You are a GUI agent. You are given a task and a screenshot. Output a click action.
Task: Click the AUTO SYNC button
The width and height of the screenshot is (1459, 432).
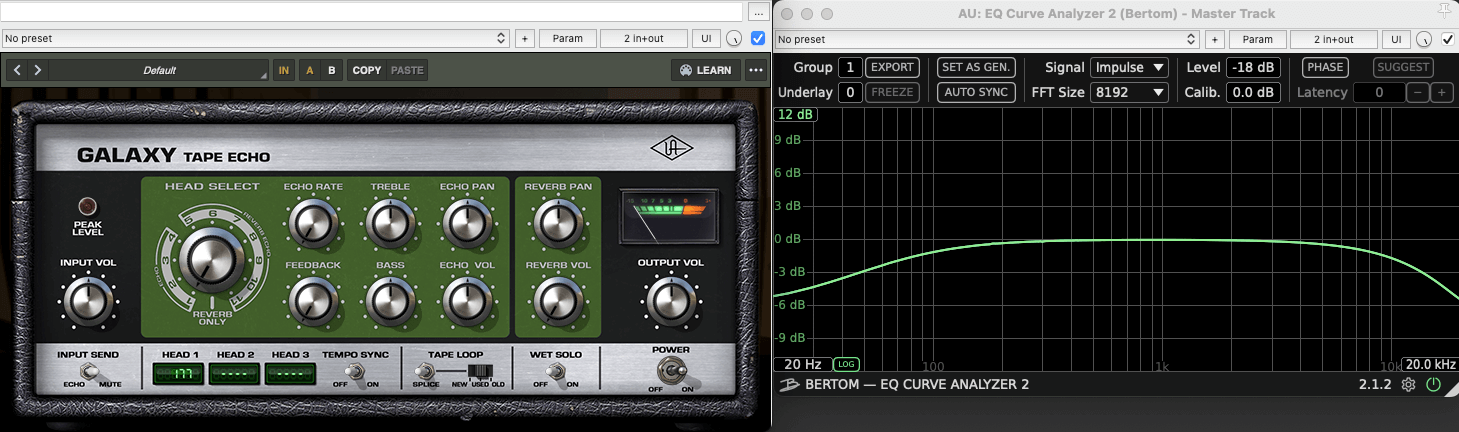click(976, 92)
